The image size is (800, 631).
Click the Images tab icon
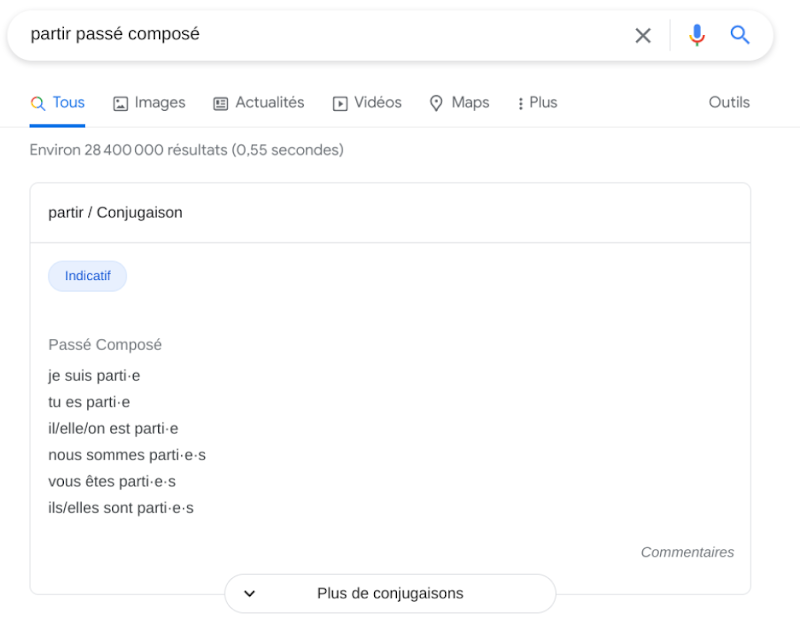(x=120, y=102)
